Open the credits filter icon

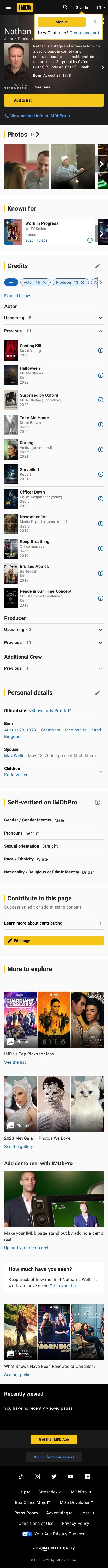tap(11, 282)
